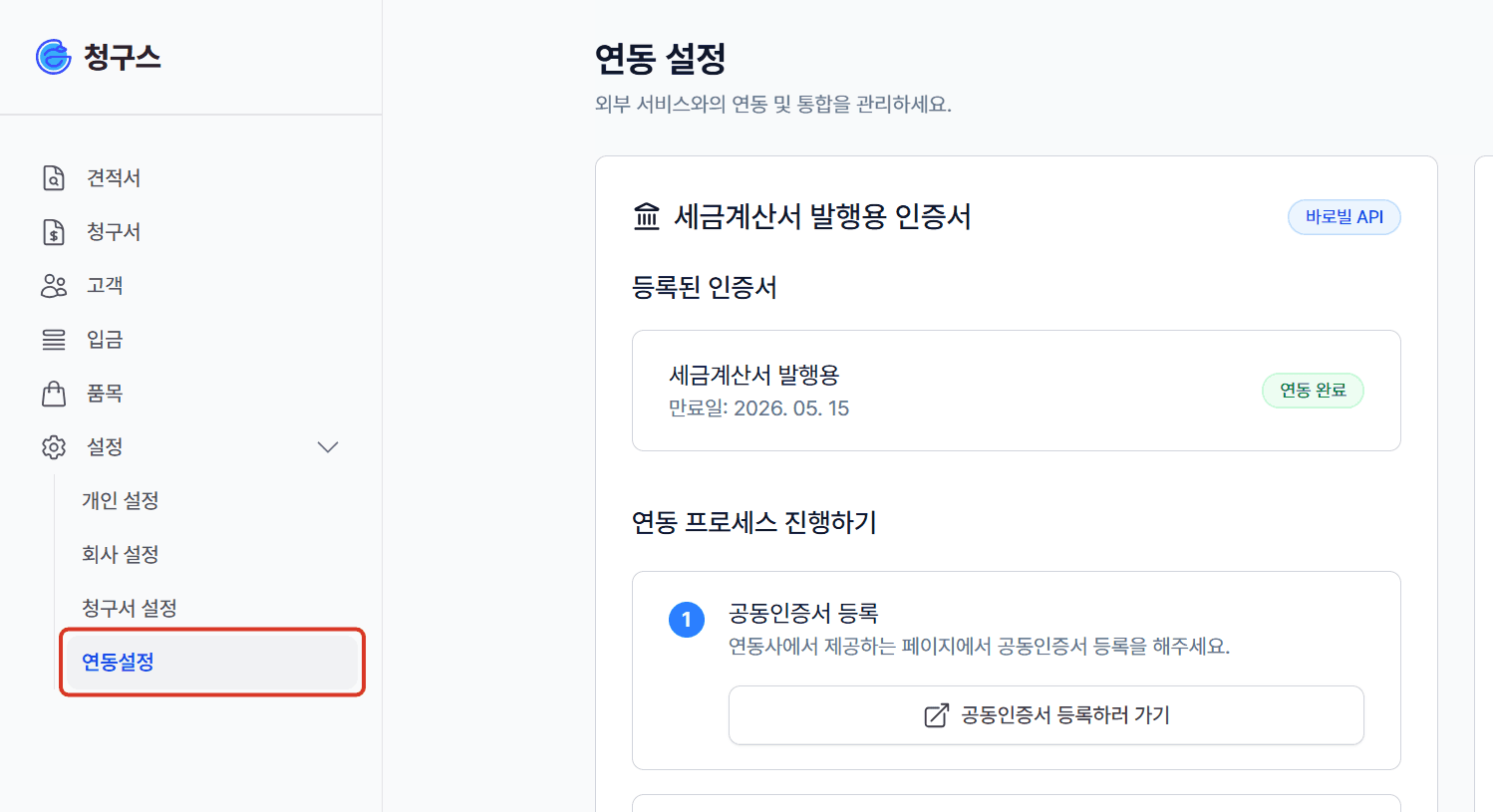The image size is (1493, 812).
Task: Collapse the 설정 menu chevron
Action: click(x=328, y=447)
